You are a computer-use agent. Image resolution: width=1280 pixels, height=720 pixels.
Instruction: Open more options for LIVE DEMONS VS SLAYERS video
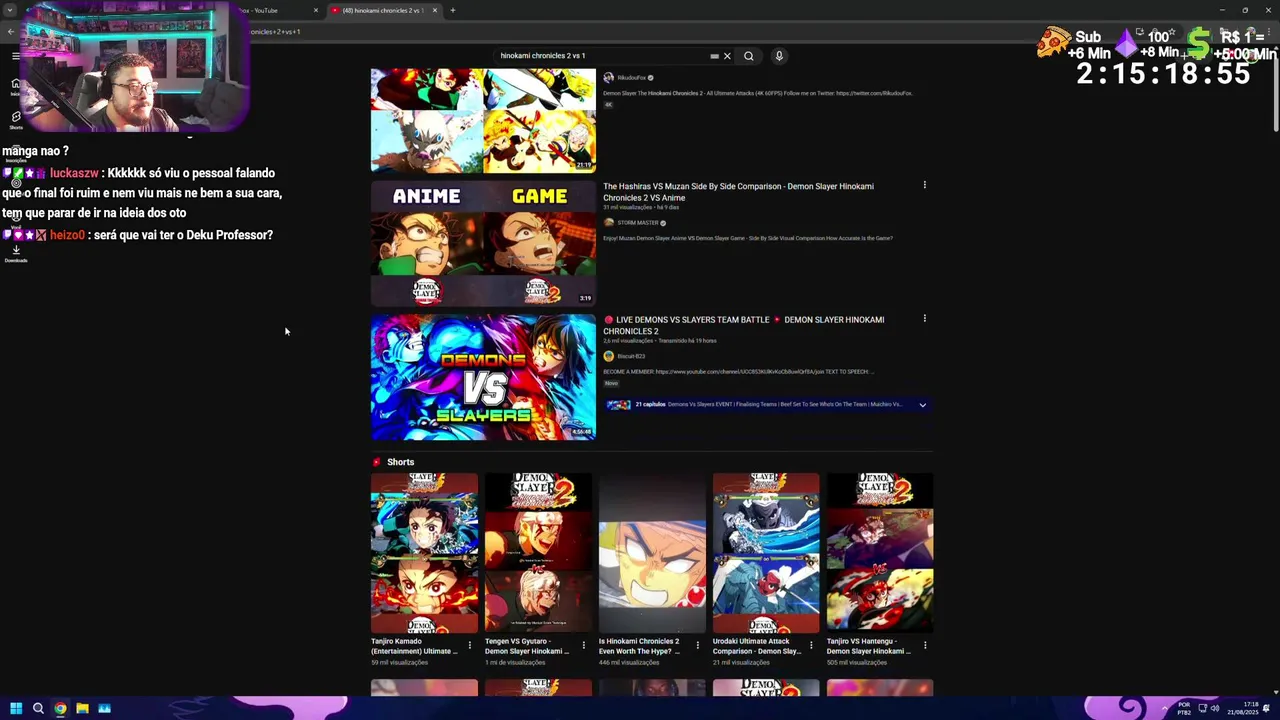pyautogui.click(x=924, y=319)
